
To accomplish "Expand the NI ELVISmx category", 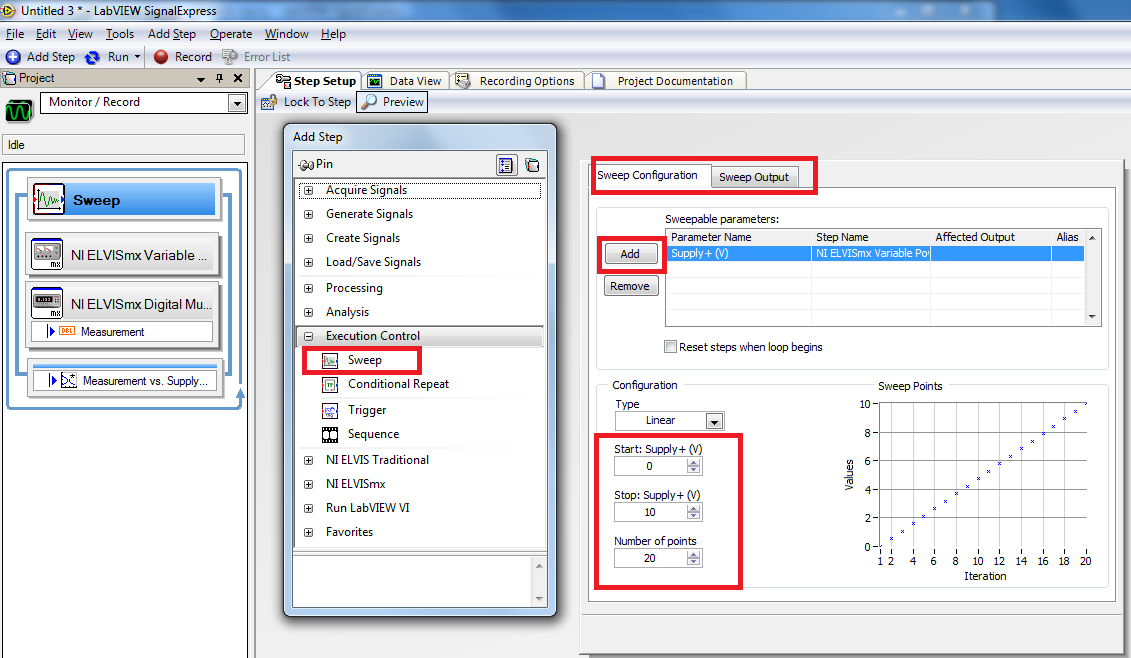I will pyautogui.click(x=309, y=484).
